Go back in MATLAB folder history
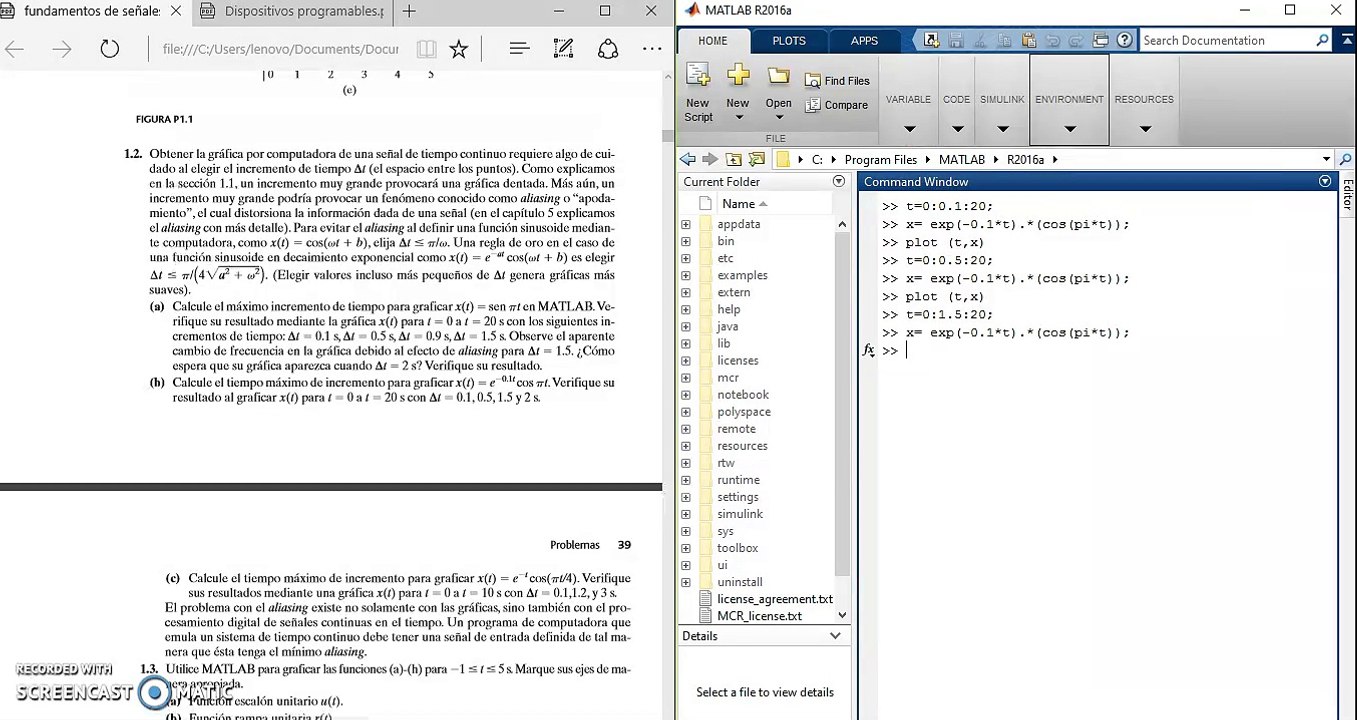 click(x=688, y=160)
